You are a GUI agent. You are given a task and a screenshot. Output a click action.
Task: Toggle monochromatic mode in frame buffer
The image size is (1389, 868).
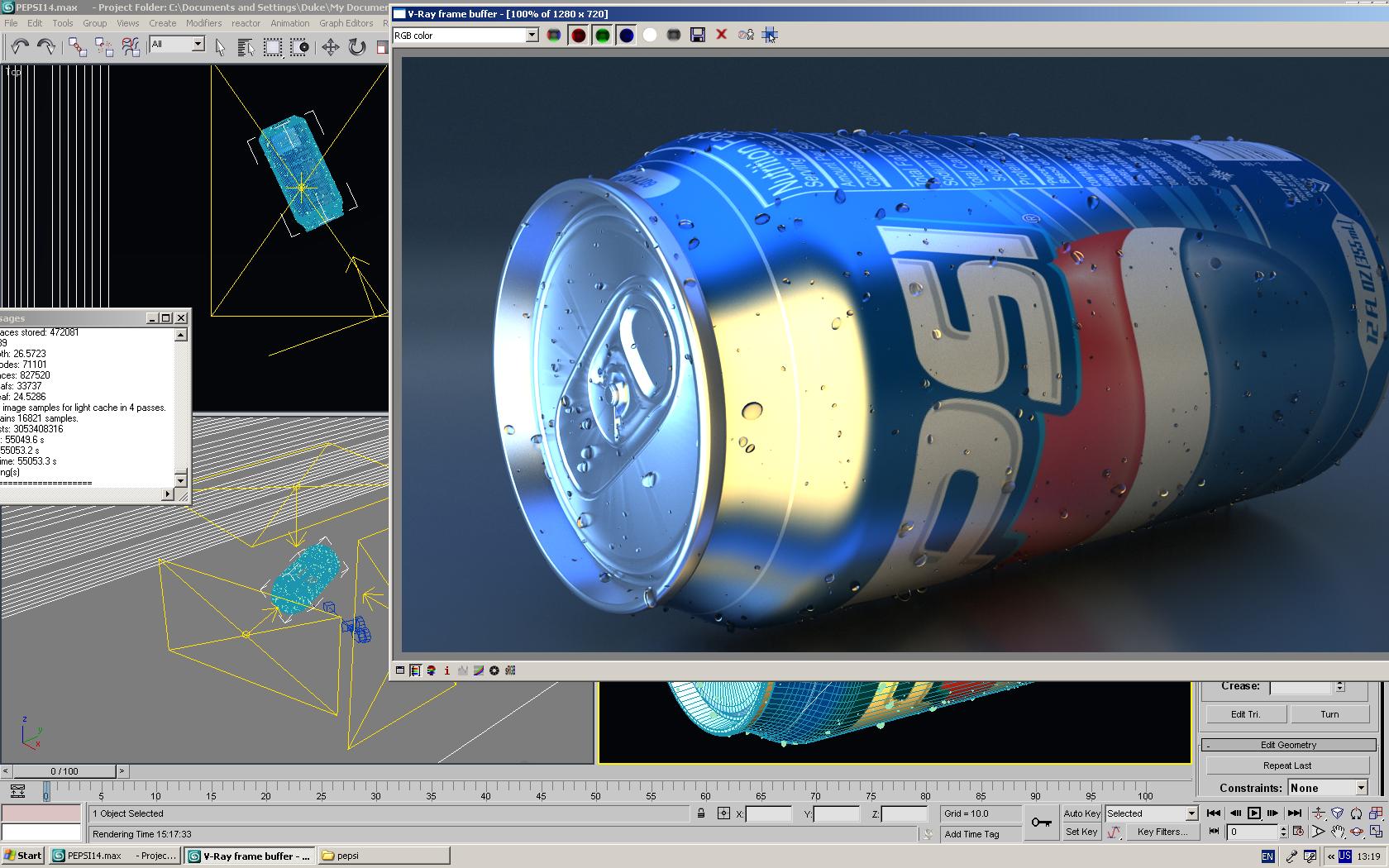(674, 35)
